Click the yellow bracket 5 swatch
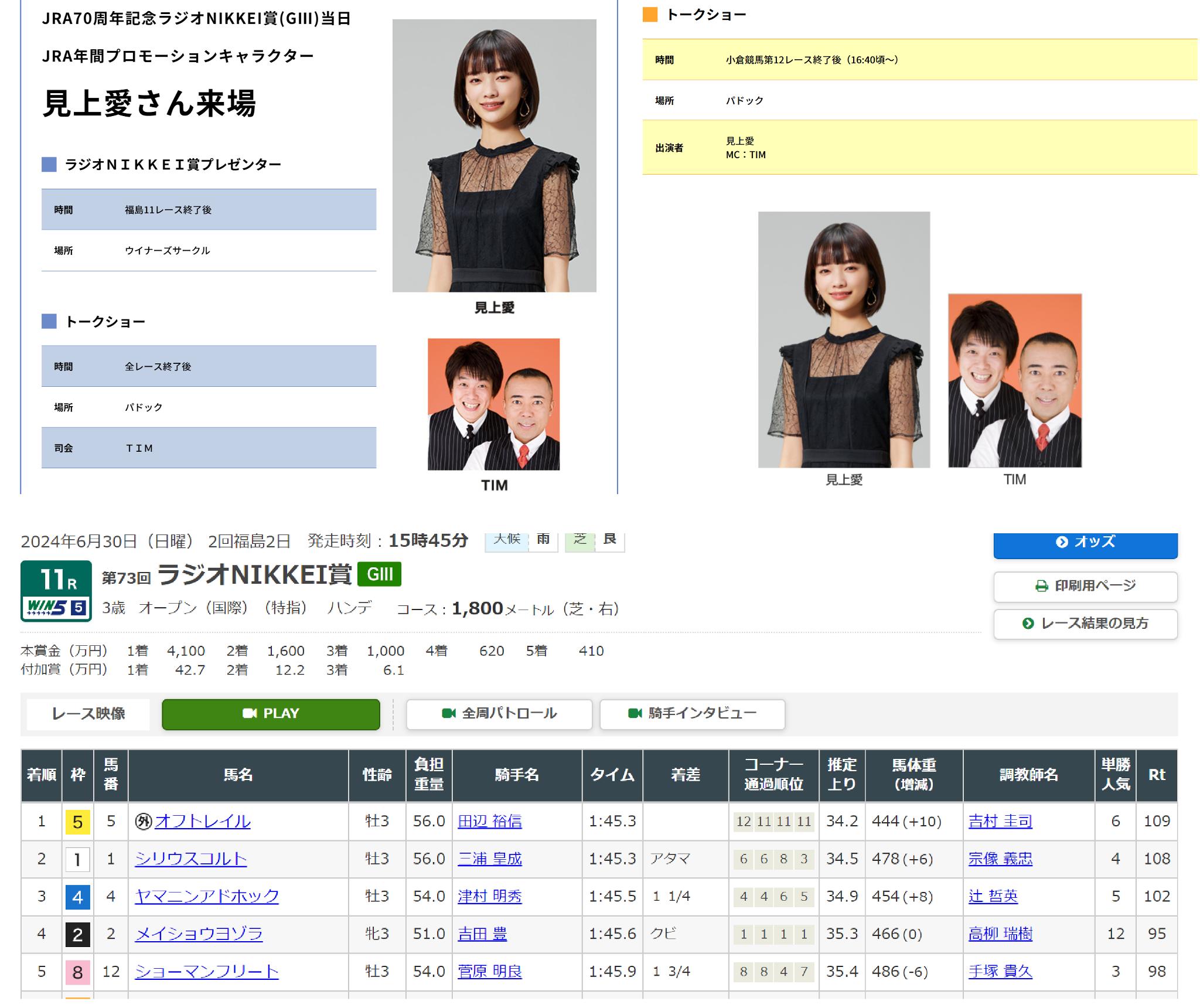This screenshot has width=1200, height=1008. click(x=77, y=822)
